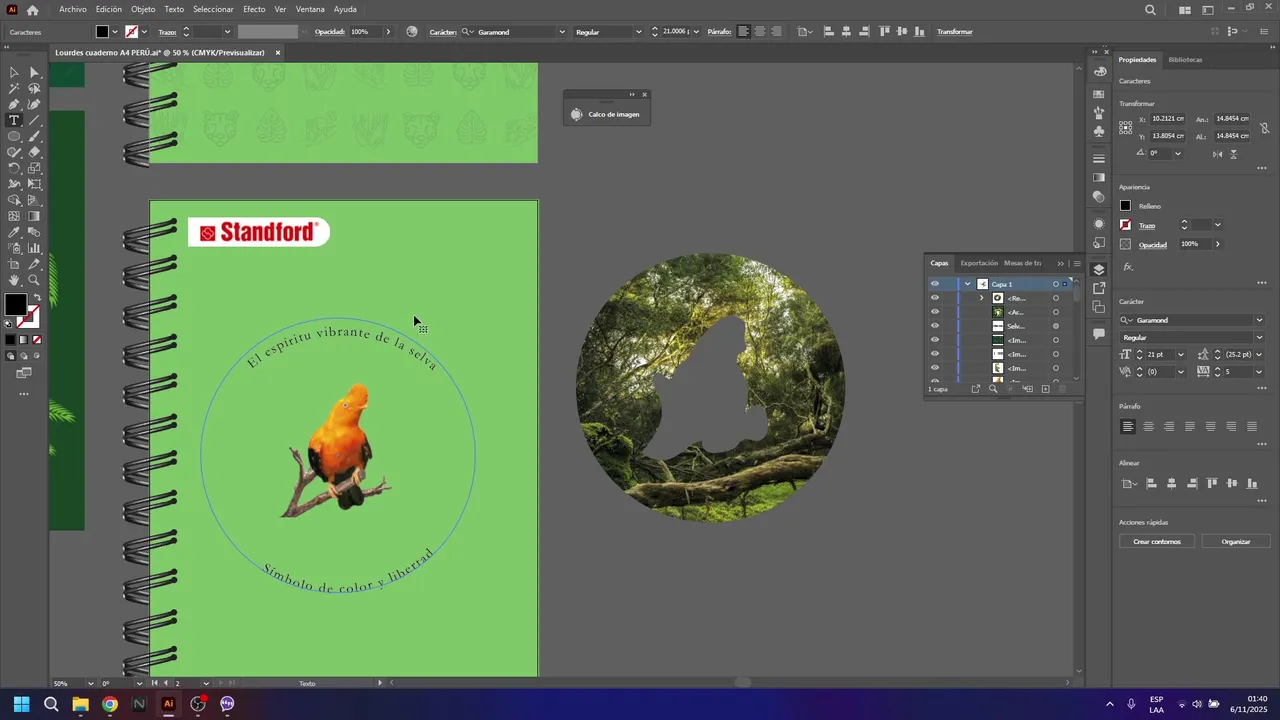Click the fx effects icon
The image size is (1280, 720).
(x=1128, y=267)
